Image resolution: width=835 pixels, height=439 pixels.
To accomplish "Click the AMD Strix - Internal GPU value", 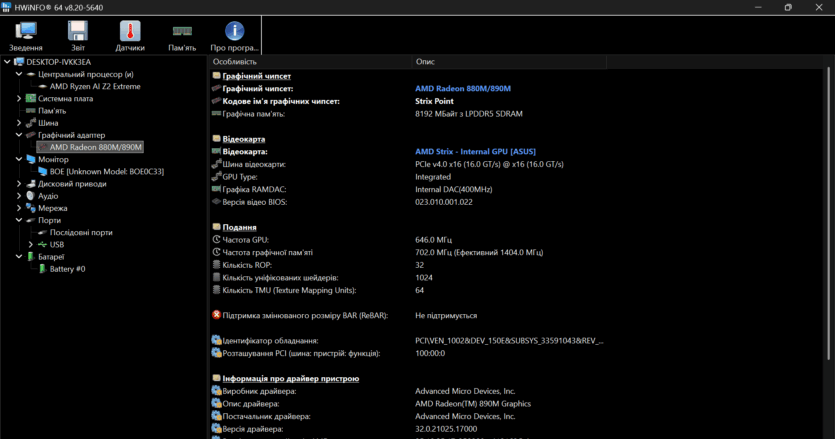I will [475, 151].
